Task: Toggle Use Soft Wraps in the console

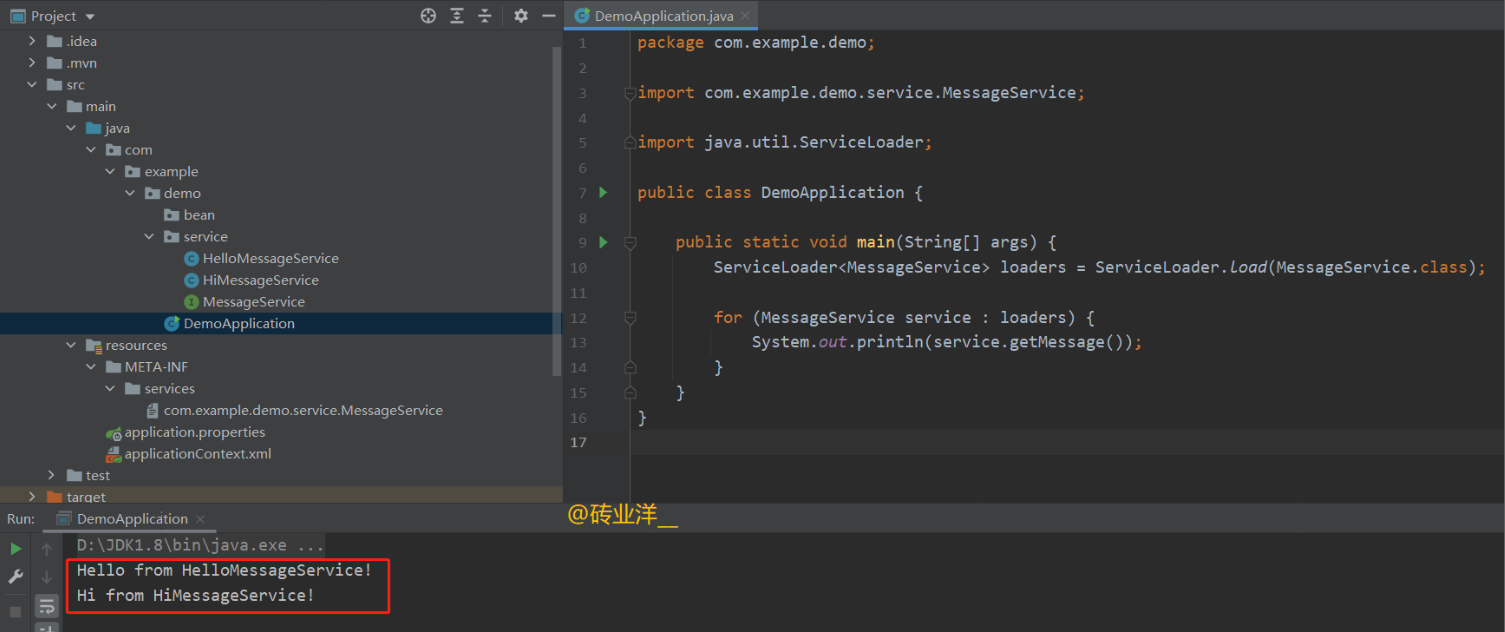Action: [47, 606]
